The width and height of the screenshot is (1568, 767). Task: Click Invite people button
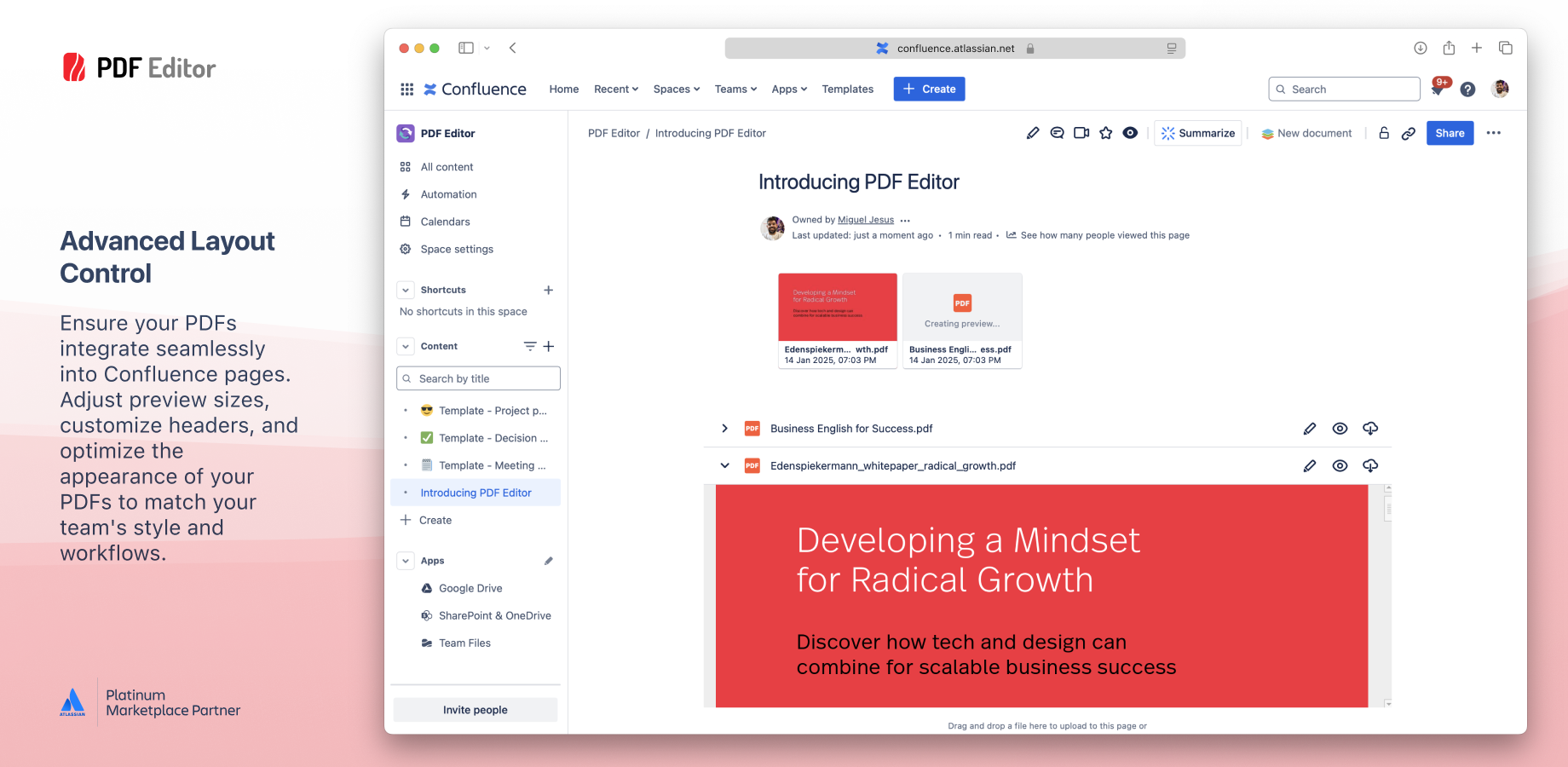476,710
